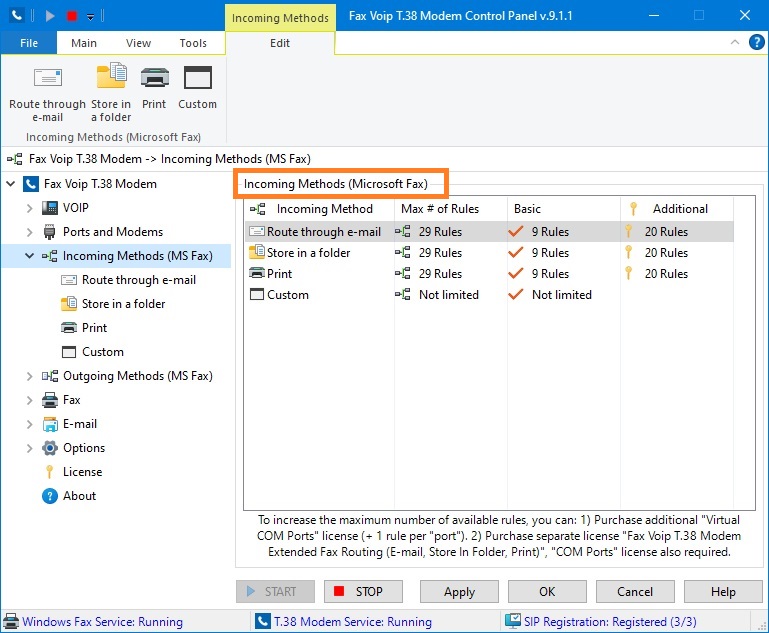Select Store in a folder in tree
Screen dimensions: 769x633
pos(124,304)
